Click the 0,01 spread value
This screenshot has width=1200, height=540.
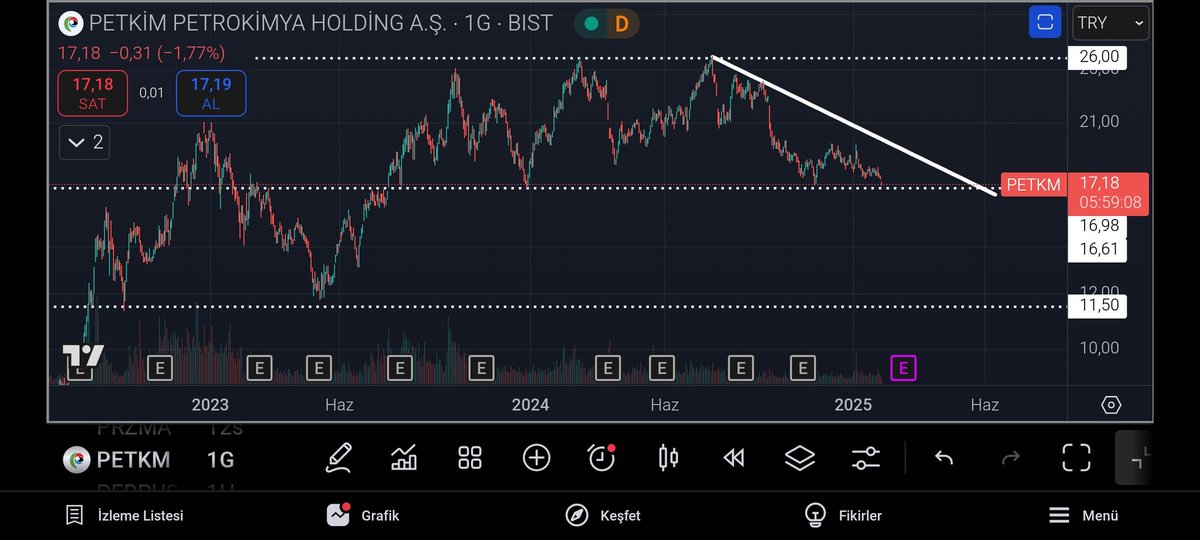point(151,93)
